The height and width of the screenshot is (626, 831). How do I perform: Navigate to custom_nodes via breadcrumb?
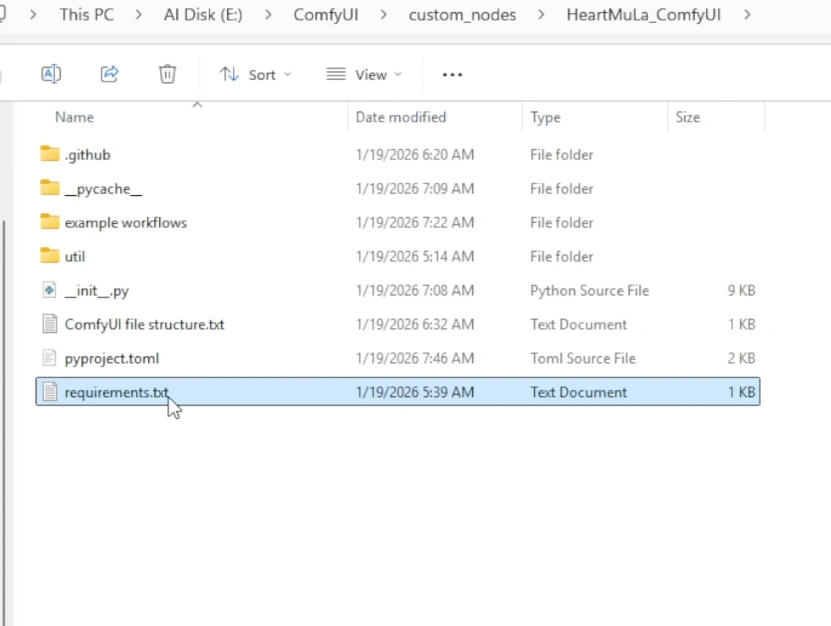point(462,14)
